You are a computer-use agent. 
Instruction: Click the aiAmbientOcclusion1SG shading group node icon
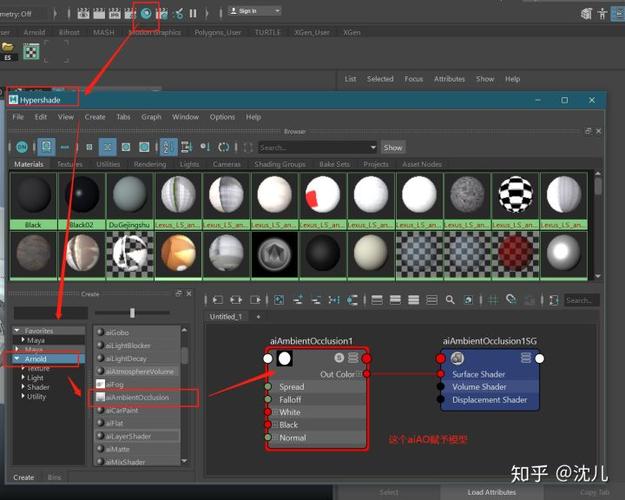pyautogui.click(x=457, y=358)
